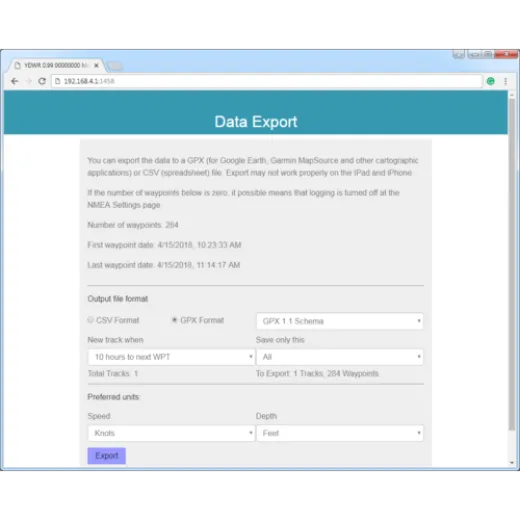Click the green extension icon
Image resolution: width=520 pixels, height=520 pixels.
490,81
